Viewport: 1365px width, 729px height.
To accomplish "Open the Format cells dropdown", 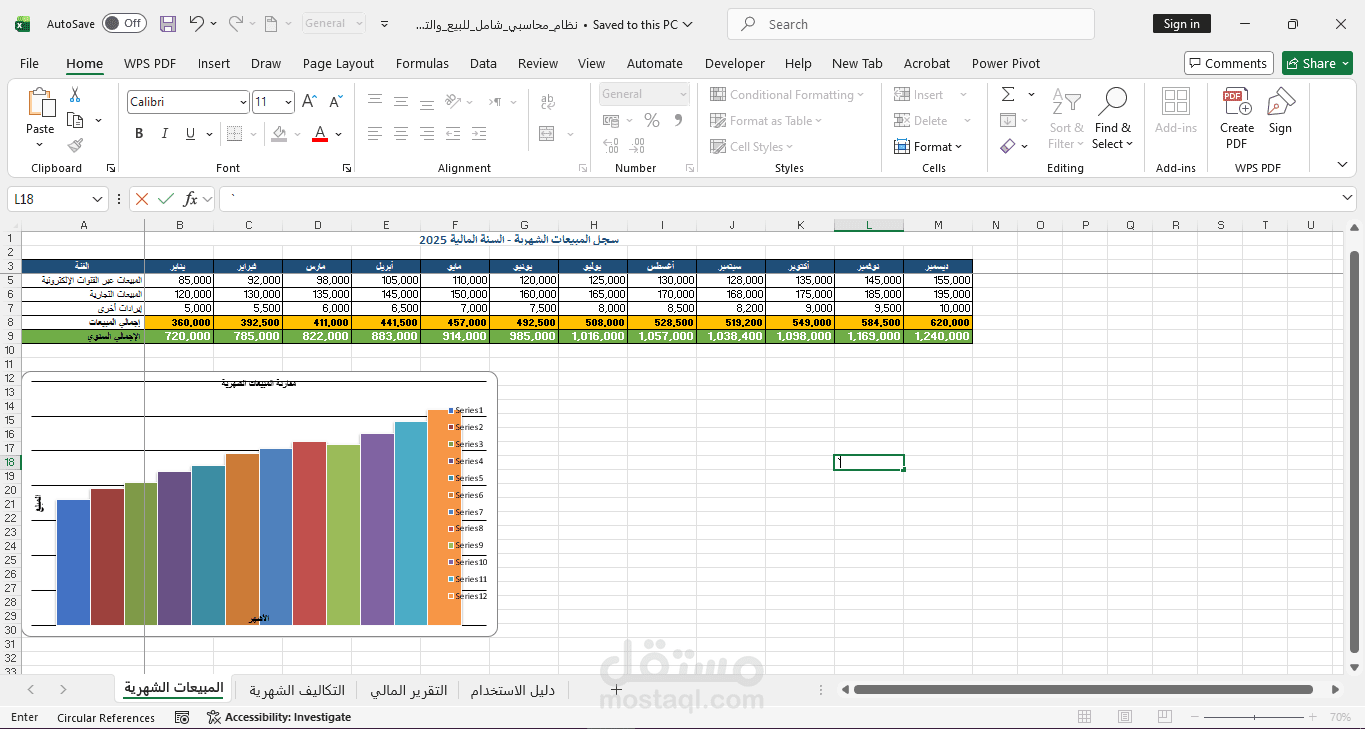I will tap(928, 147).
